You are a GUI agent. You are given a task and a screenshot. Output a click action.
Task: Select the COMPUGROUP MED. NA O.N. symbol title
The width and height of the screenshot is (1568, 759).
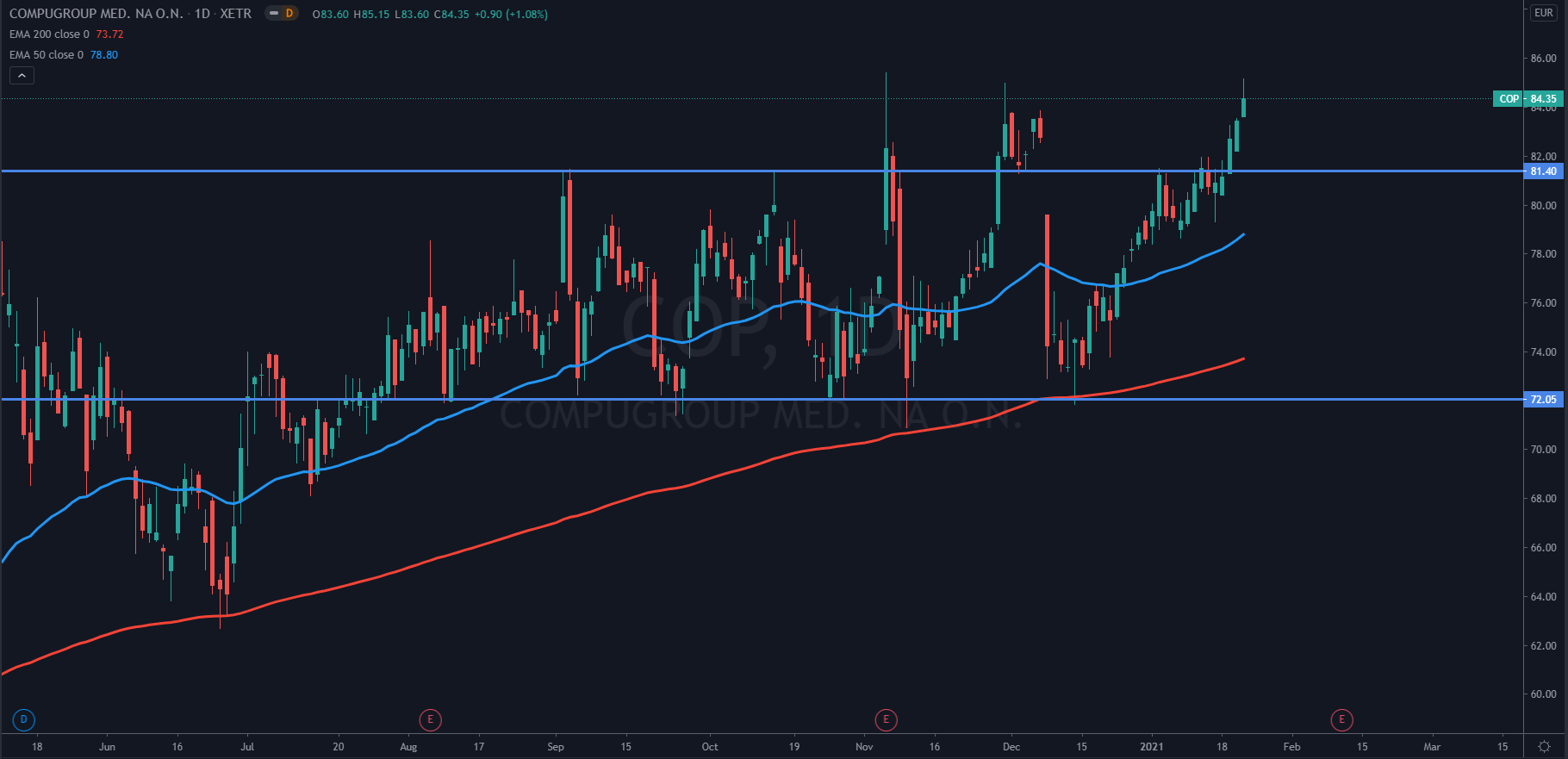pos(96,14)
